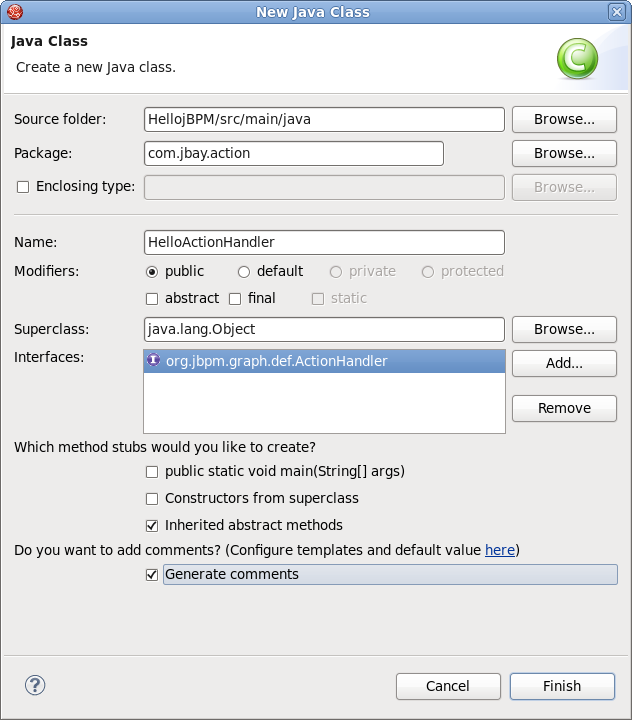Browse for the Source folder
The image size is (632, 720).
point(564,119)
